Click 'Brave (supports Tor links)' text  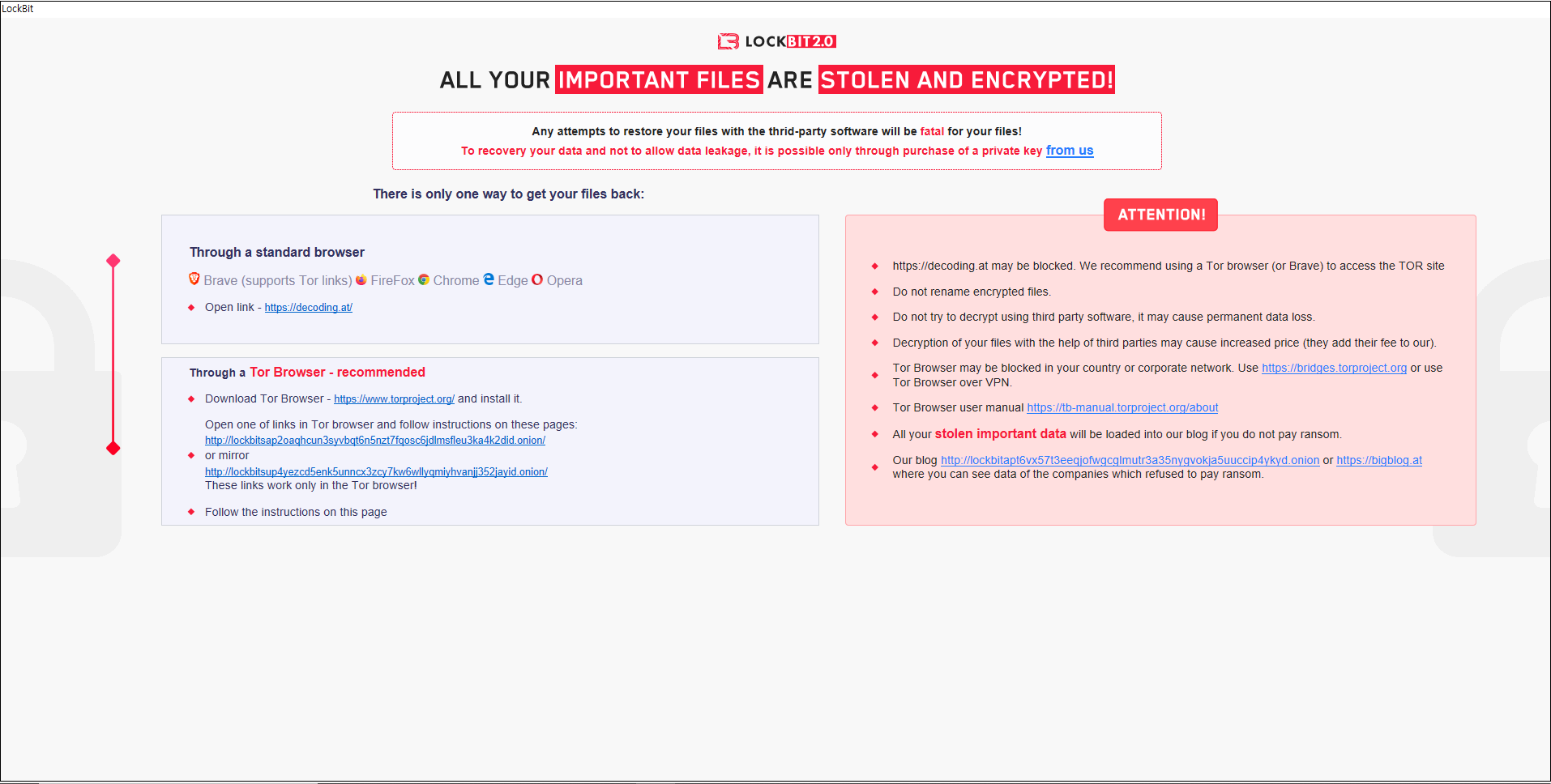[278, 280]
